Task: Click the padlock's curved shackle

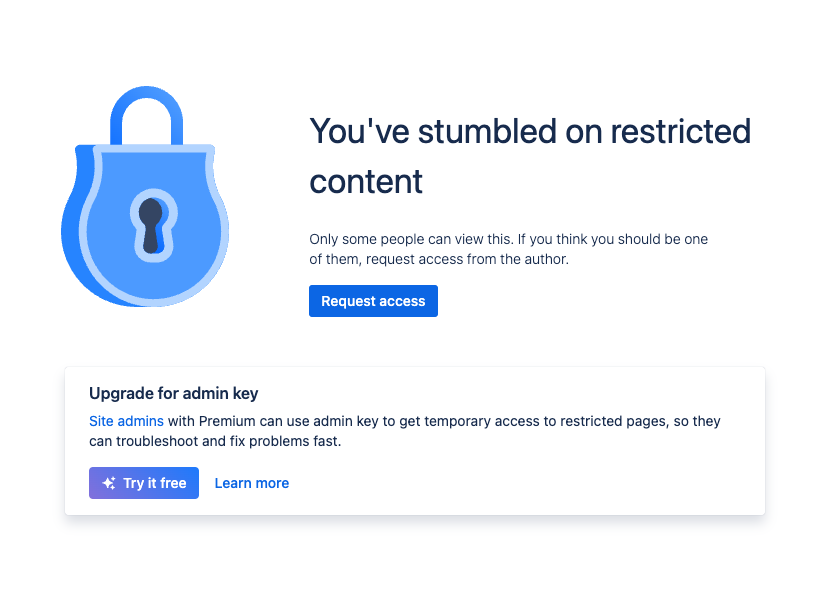Action: tap(146, 114)
